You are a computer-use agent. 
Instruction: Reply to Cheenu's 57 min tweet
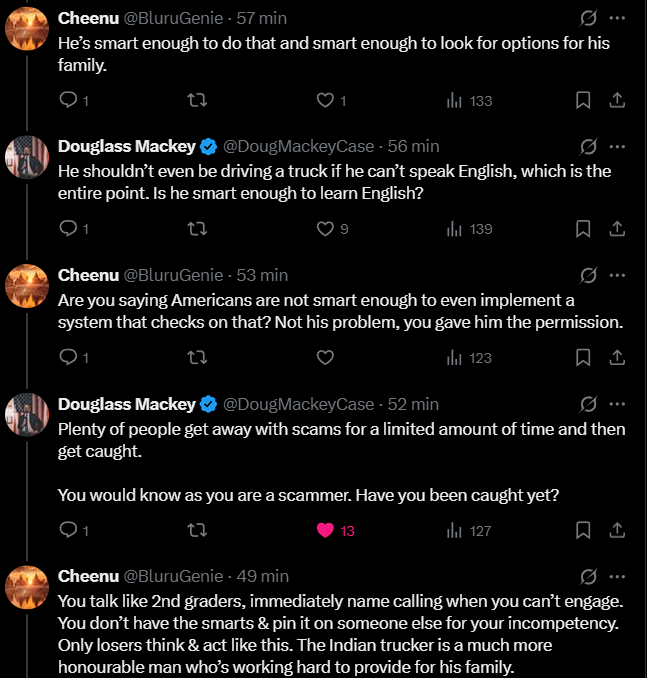69,100
